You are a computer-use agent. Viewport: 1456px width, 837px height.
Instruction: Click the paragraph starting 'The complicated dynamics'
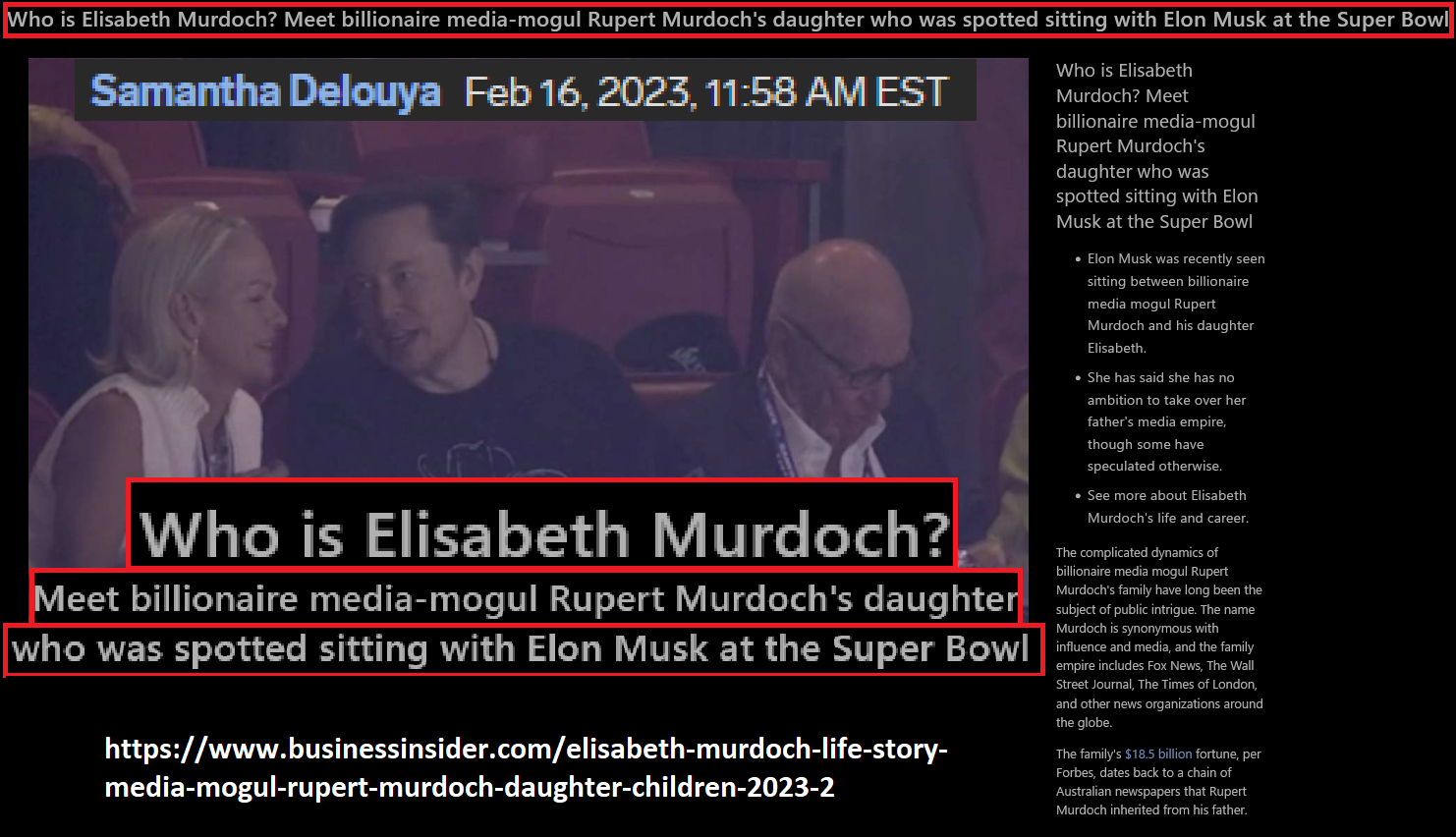point(1159,638)
